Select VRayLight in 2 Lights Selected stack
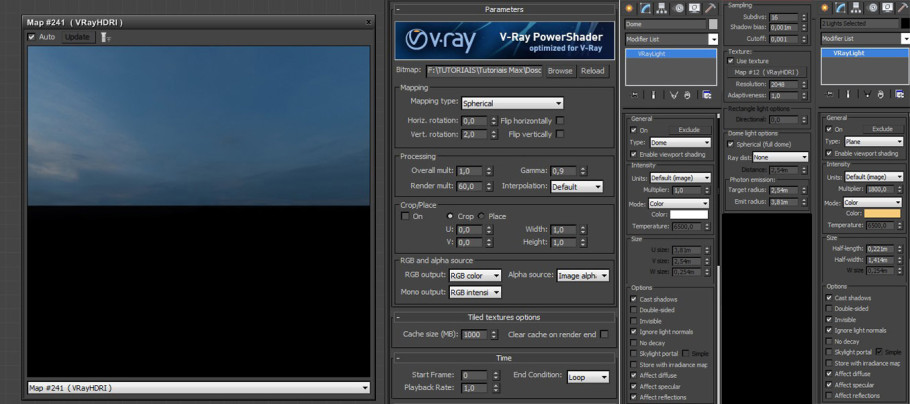The width and height of the screenshot is (910, 404). click(865, 53)
